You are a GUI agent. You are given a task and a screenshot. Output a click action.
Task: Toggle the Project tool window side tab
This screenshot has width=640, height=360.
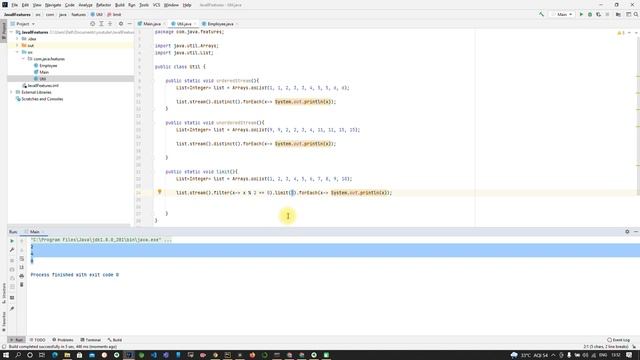(x=4, y=31)
